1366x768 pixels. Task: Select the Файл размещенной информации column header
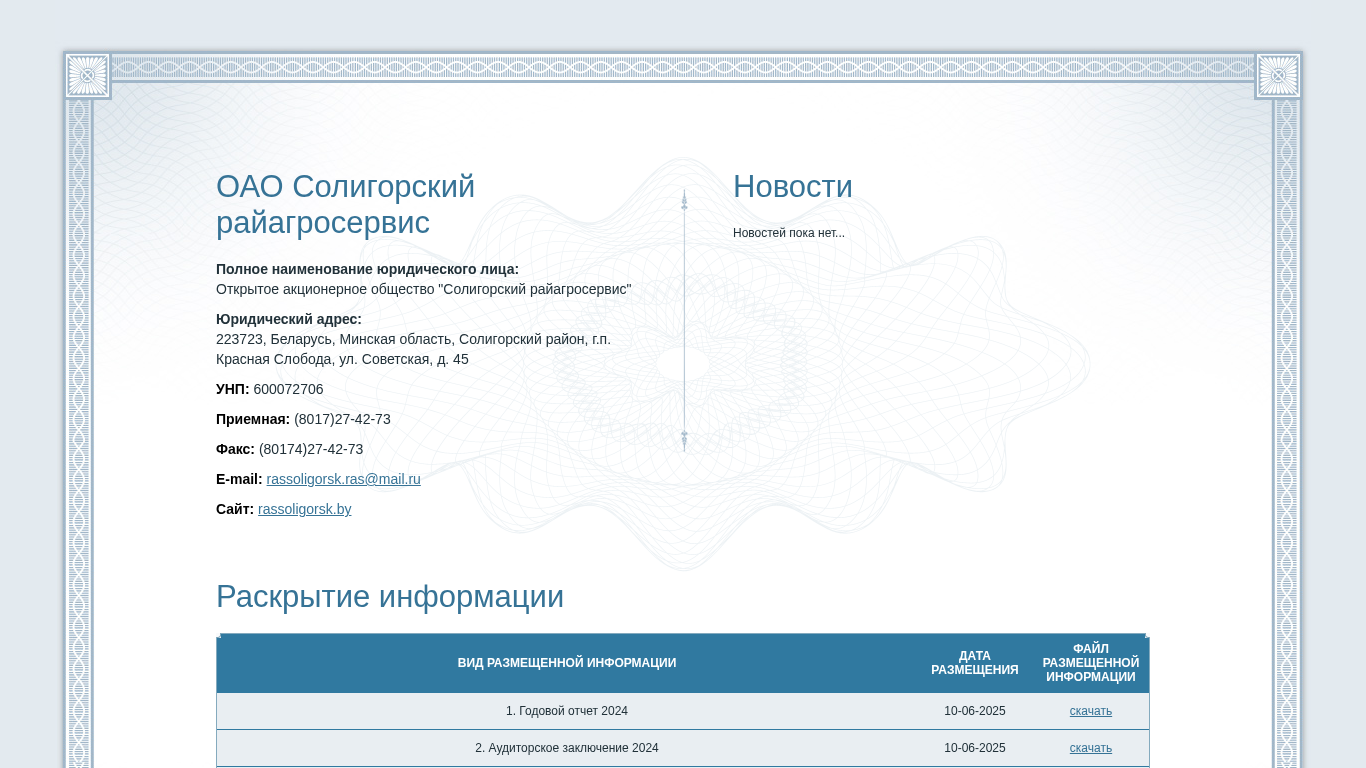click(1090, 663)
